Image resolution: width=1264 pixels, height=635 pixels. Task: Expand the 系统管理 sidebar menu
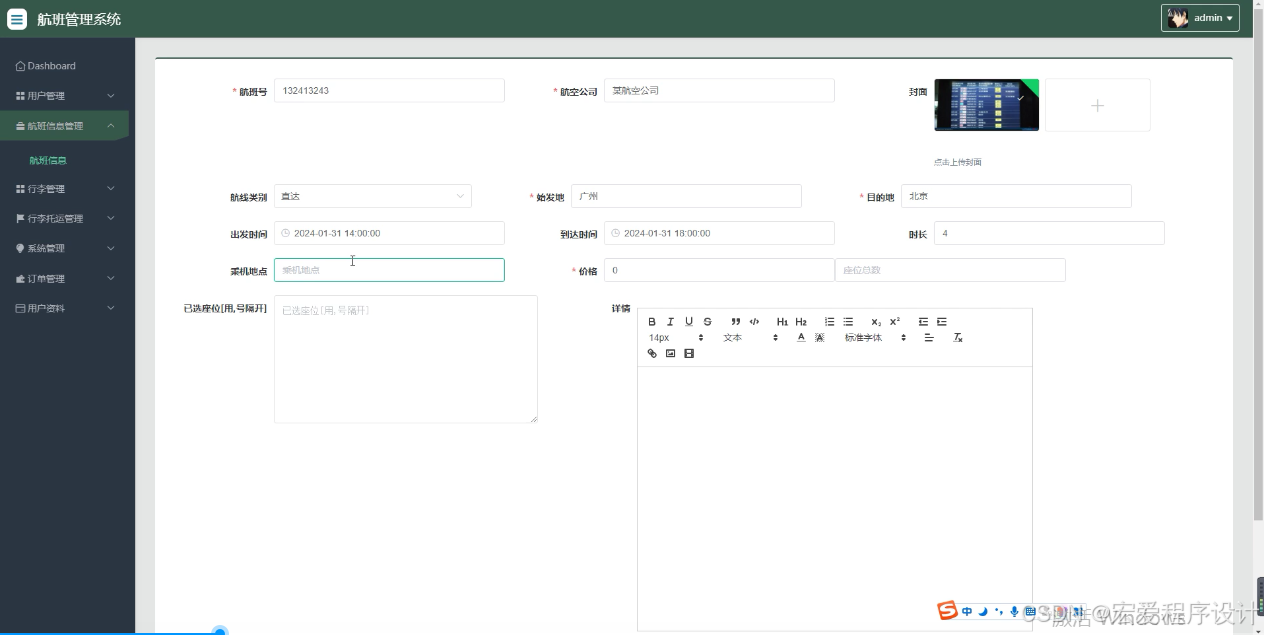tap(65, 248)
